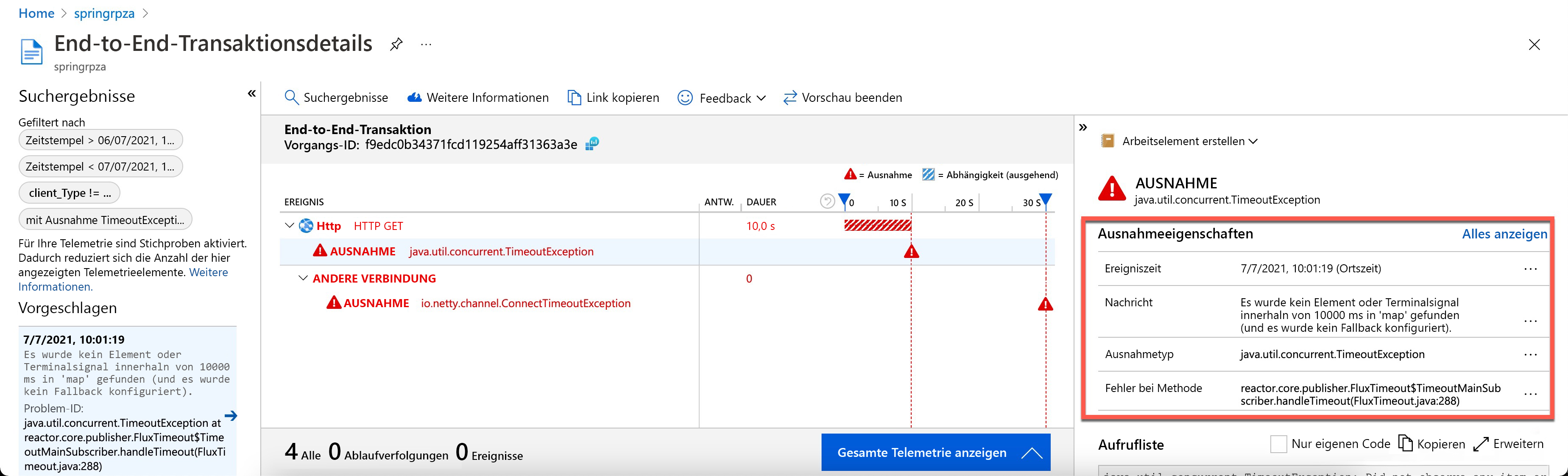Collapse the Suchergebnisse side panel

pos(251,94)
